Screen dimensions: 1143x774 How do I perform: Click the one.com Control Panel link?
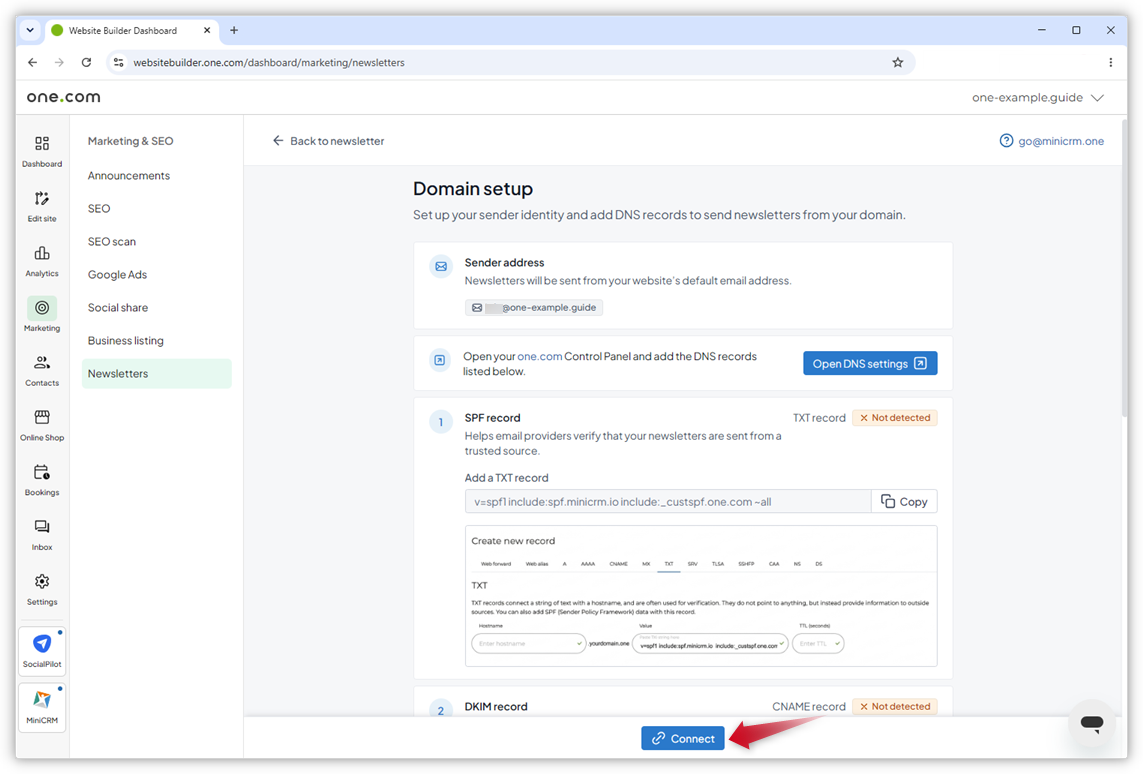539,356
